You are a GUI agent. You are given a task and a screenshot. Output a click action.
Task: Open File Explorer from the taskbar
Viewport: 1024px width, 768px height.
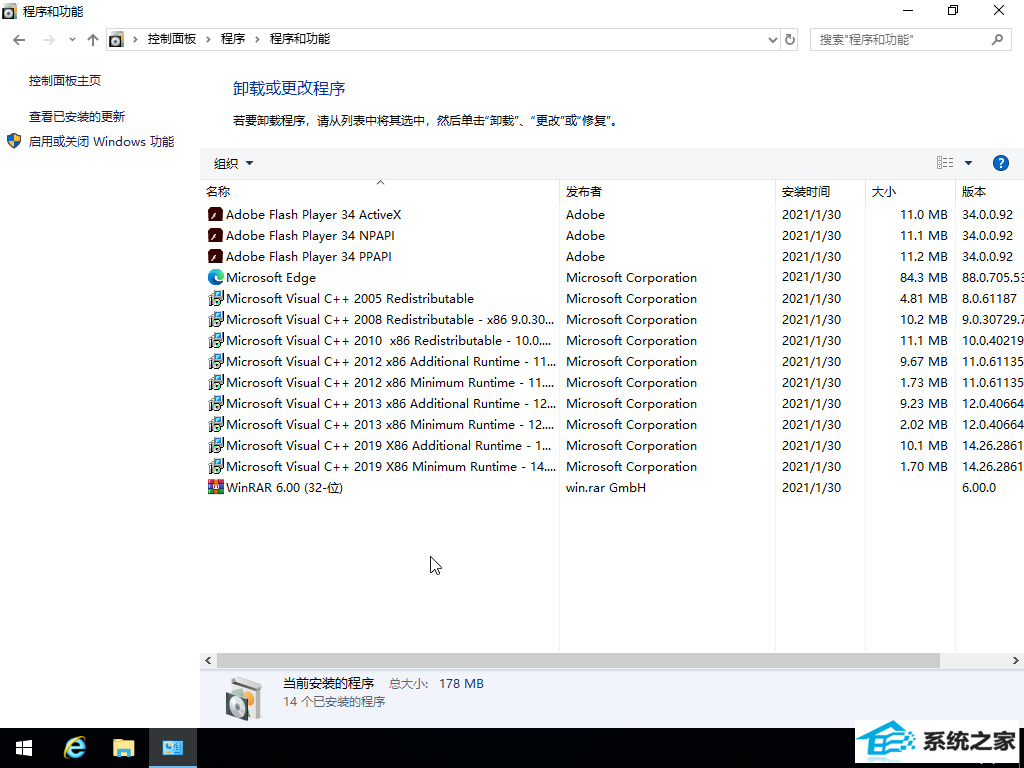[123, 748]
